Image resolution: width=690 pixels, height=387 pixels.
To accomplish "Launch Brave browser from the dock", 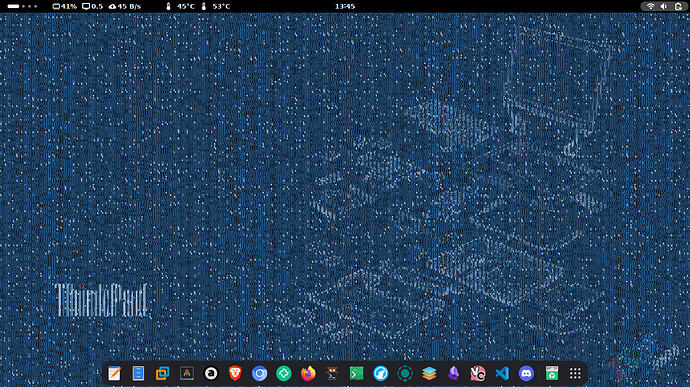I will click(x=235, y=373).
